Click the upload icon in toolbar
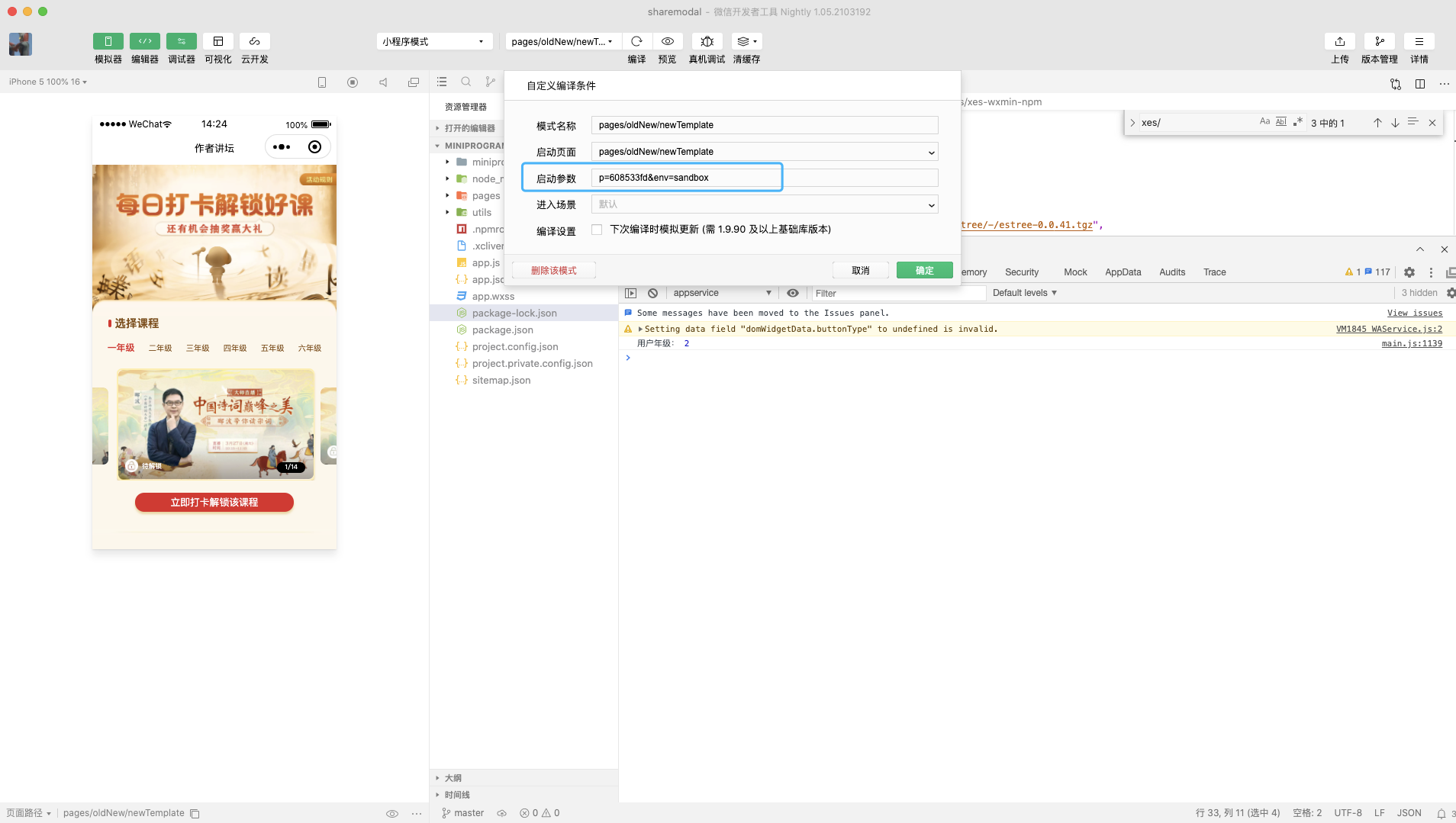The image size is (1456, 823). pos(1339,41)
